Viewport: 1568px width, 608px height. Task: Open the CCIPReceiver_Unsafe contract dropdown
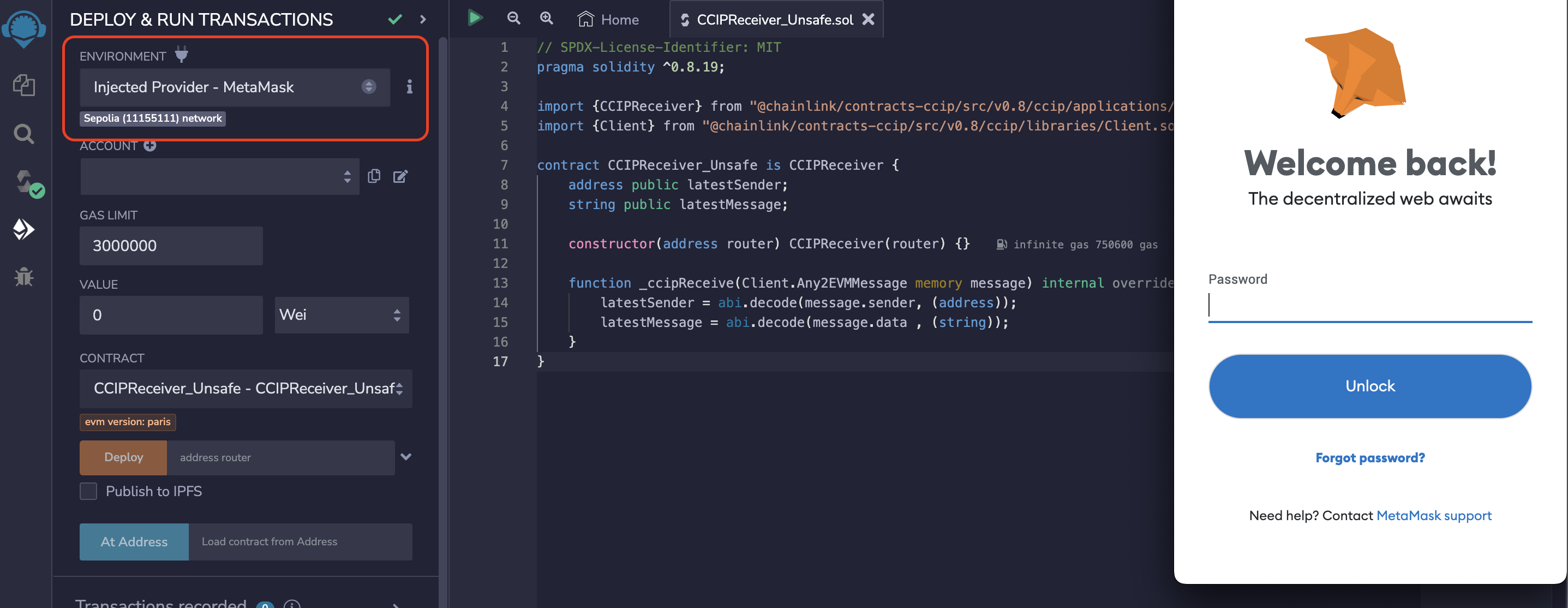point(246,388)
